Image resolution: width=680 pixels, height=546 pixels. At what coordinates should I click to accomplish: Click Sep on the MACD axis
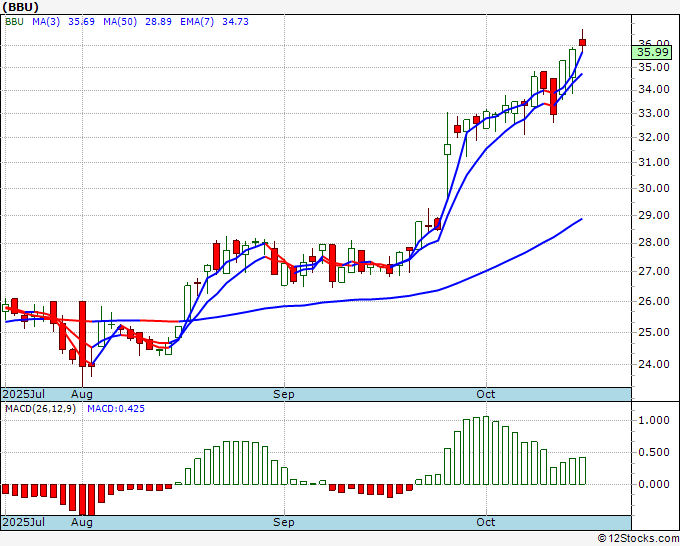(284, 522)
